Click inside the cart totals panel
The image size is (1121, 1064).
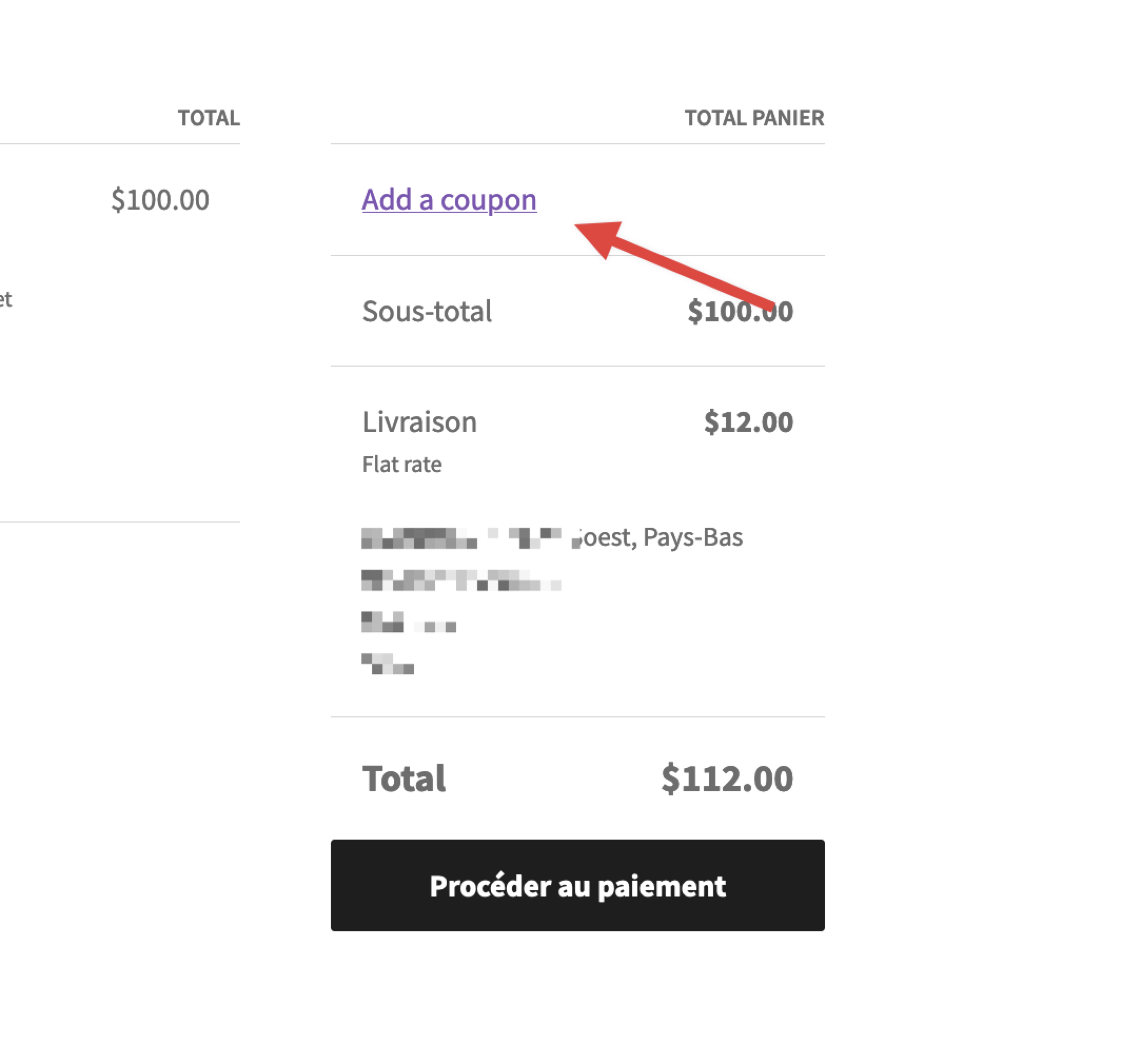[577, 510]
